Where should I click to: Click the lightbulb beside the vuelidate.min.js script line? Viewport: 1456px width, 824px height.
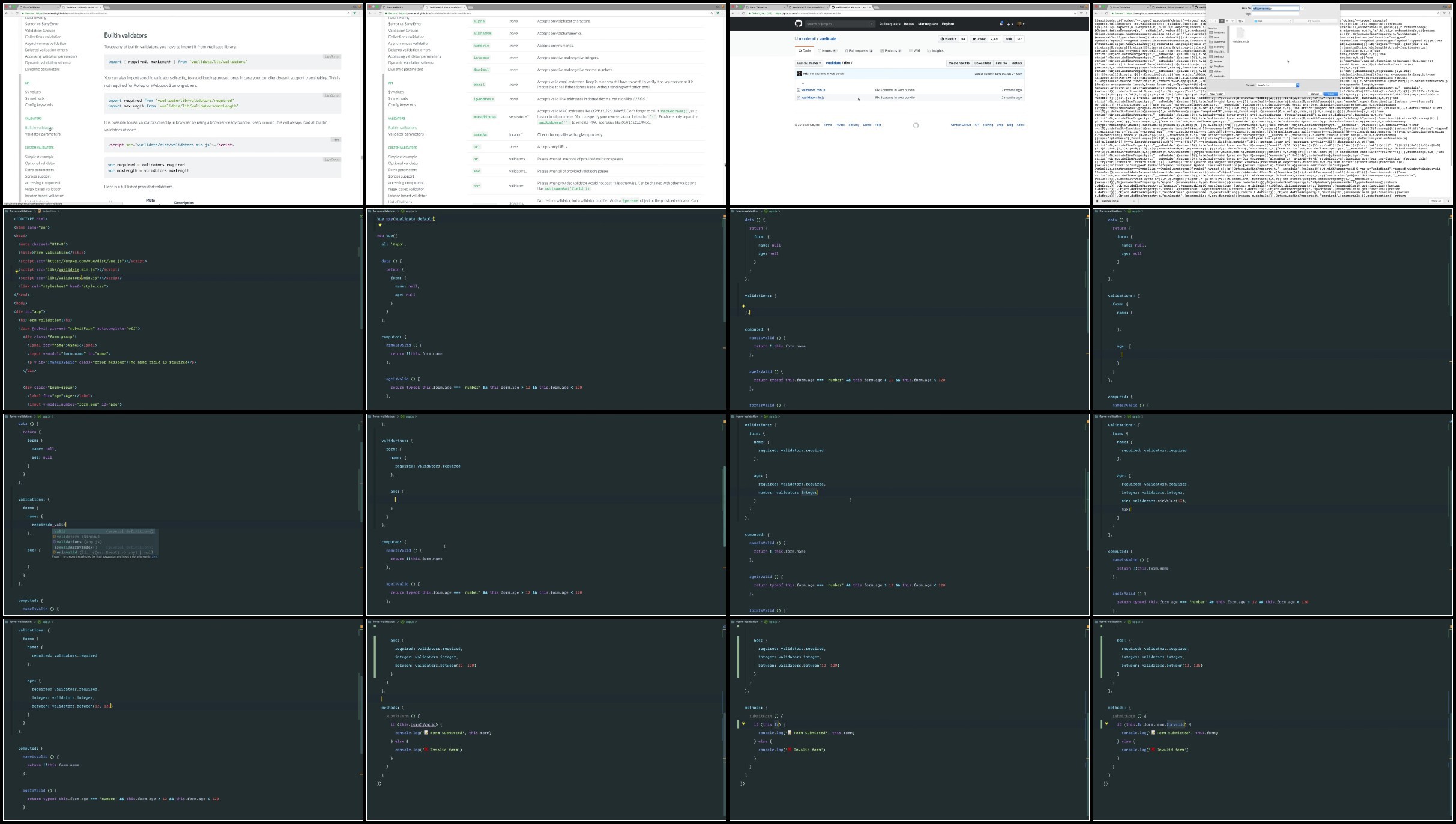tap(17, 271)
